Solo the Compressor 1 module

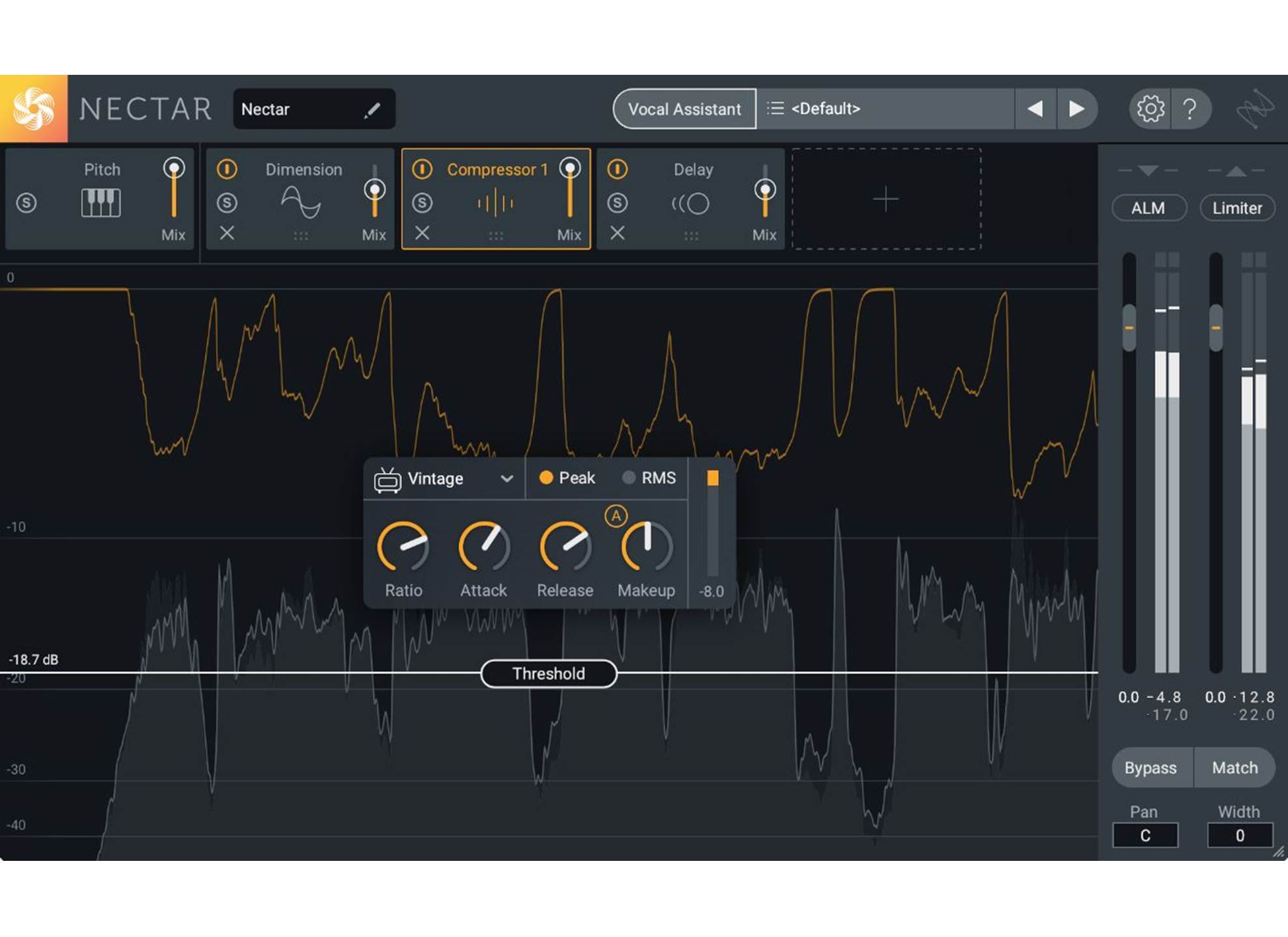(x=422, y=203)
